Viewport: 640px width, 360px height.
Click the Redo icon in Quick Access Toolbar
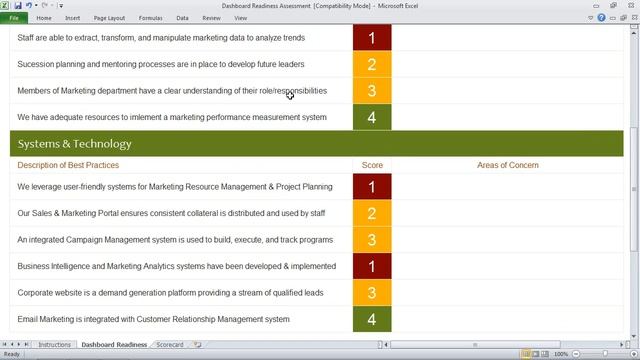(45, 5)
